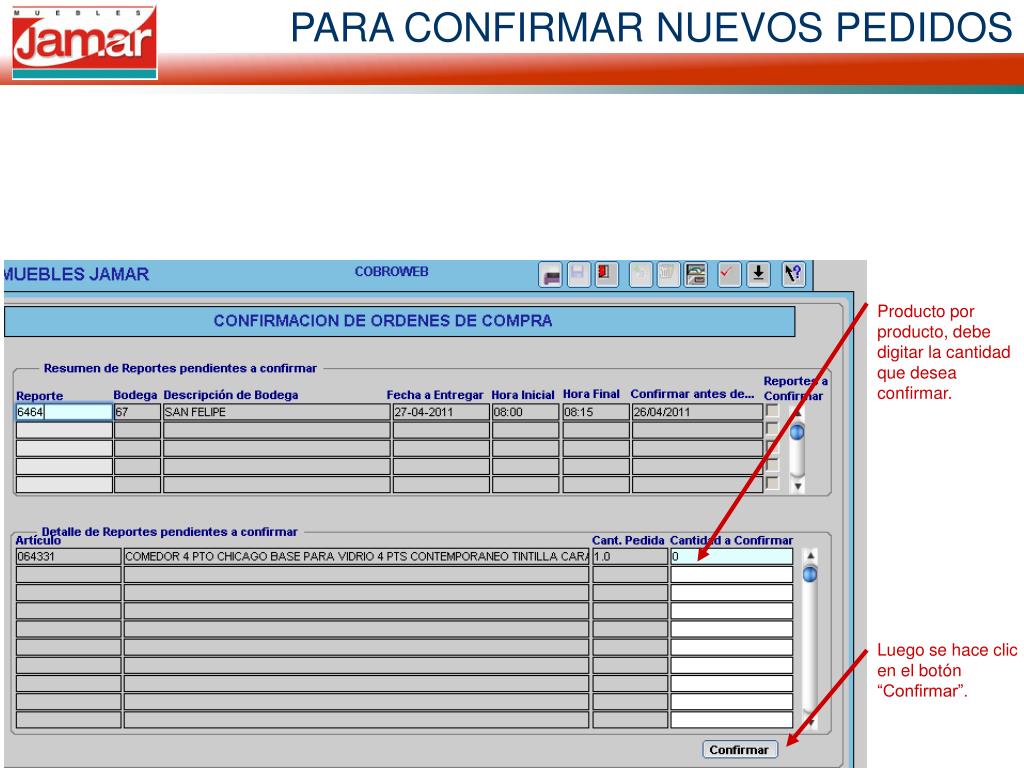Click the second-row Cantidad a Confirmar empty field
This screenshot has width=1024, height=768.
click(731, 575)
